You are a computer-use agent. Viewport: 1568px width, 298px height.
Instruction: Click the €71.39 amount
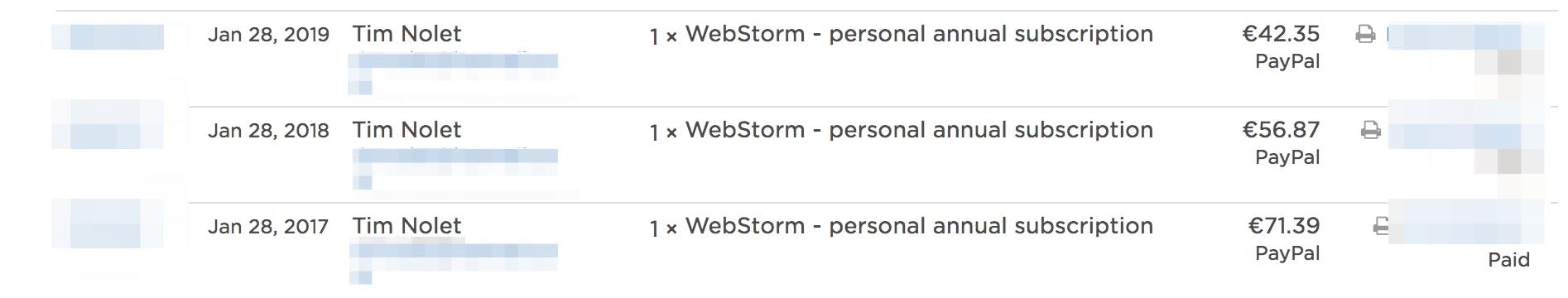1284,226
